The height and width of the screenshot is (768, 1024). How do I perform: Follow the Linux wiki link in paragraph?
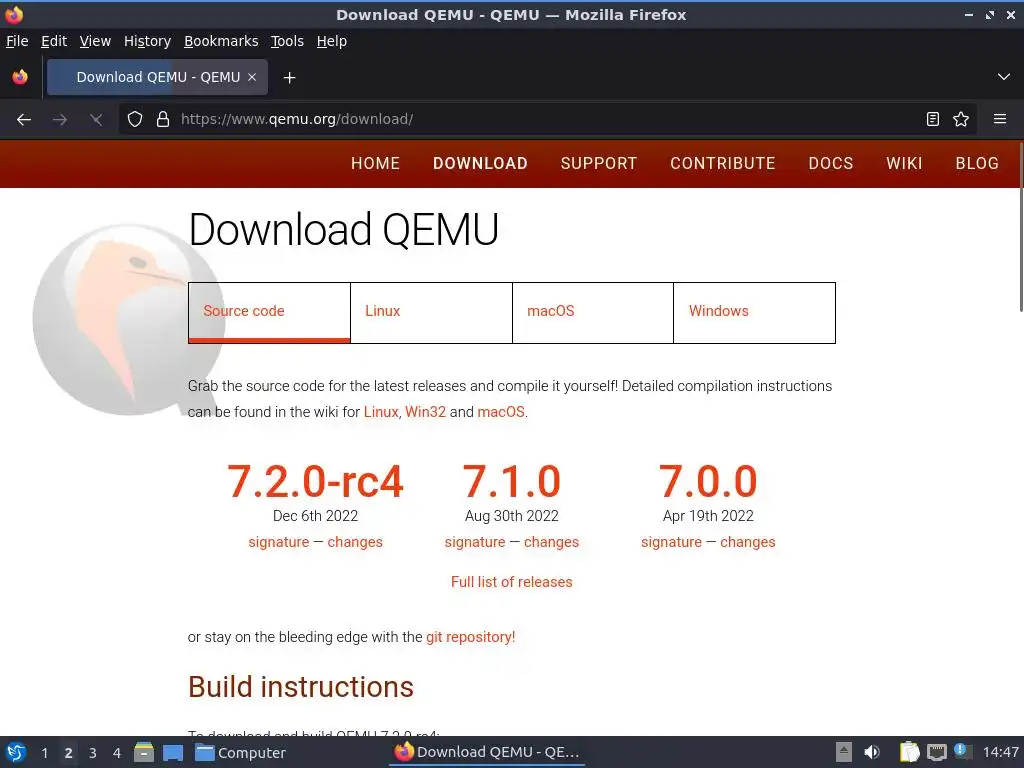pyautogui.click(x=381, y=412)
